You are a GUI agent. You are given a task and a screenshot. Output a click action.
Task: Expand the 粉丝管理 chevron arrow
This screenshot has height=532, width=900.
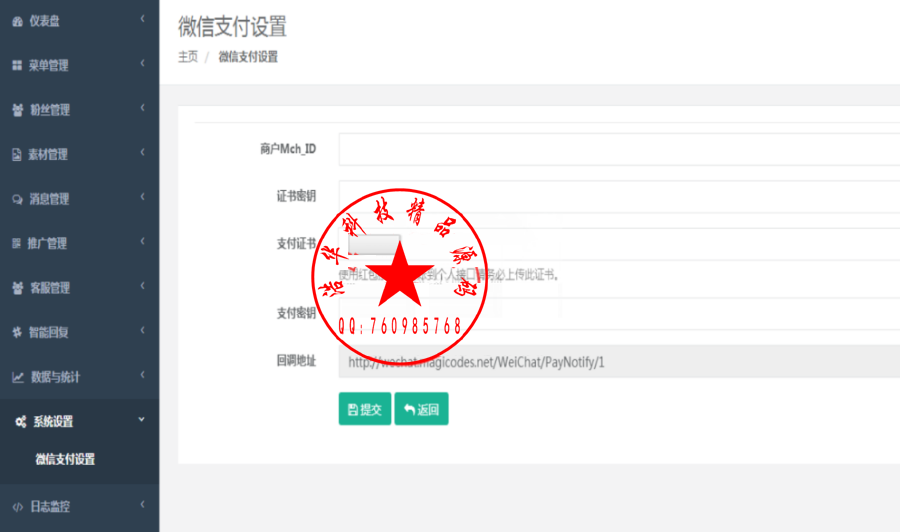click(x=142, y=108)
